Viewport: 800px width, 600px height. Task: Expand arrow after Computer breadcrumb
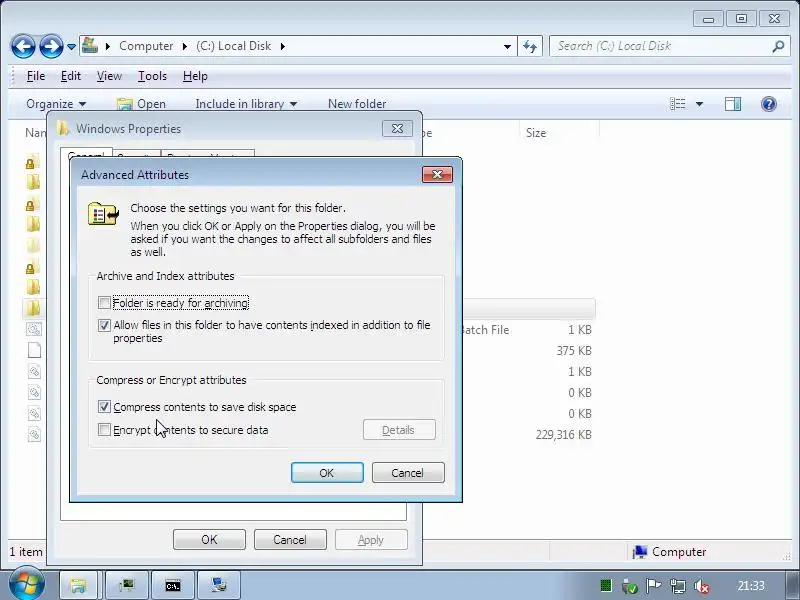click(185, 46)
